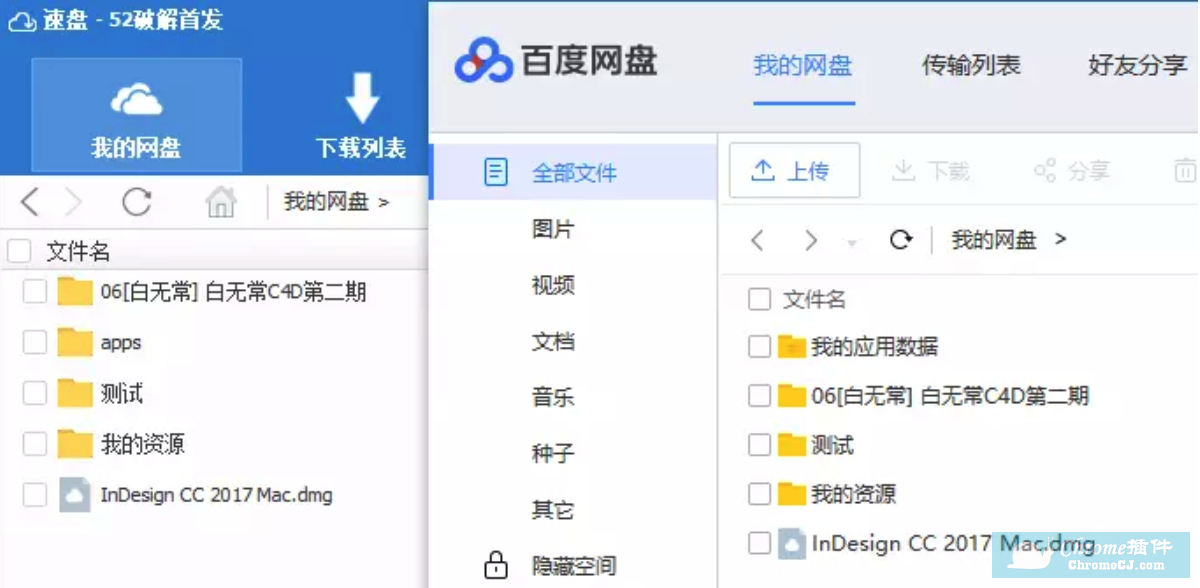This screenshot has width=1200, height=588.
Task: Open 我的应用数据 folder icon
Action: [792, 347]
